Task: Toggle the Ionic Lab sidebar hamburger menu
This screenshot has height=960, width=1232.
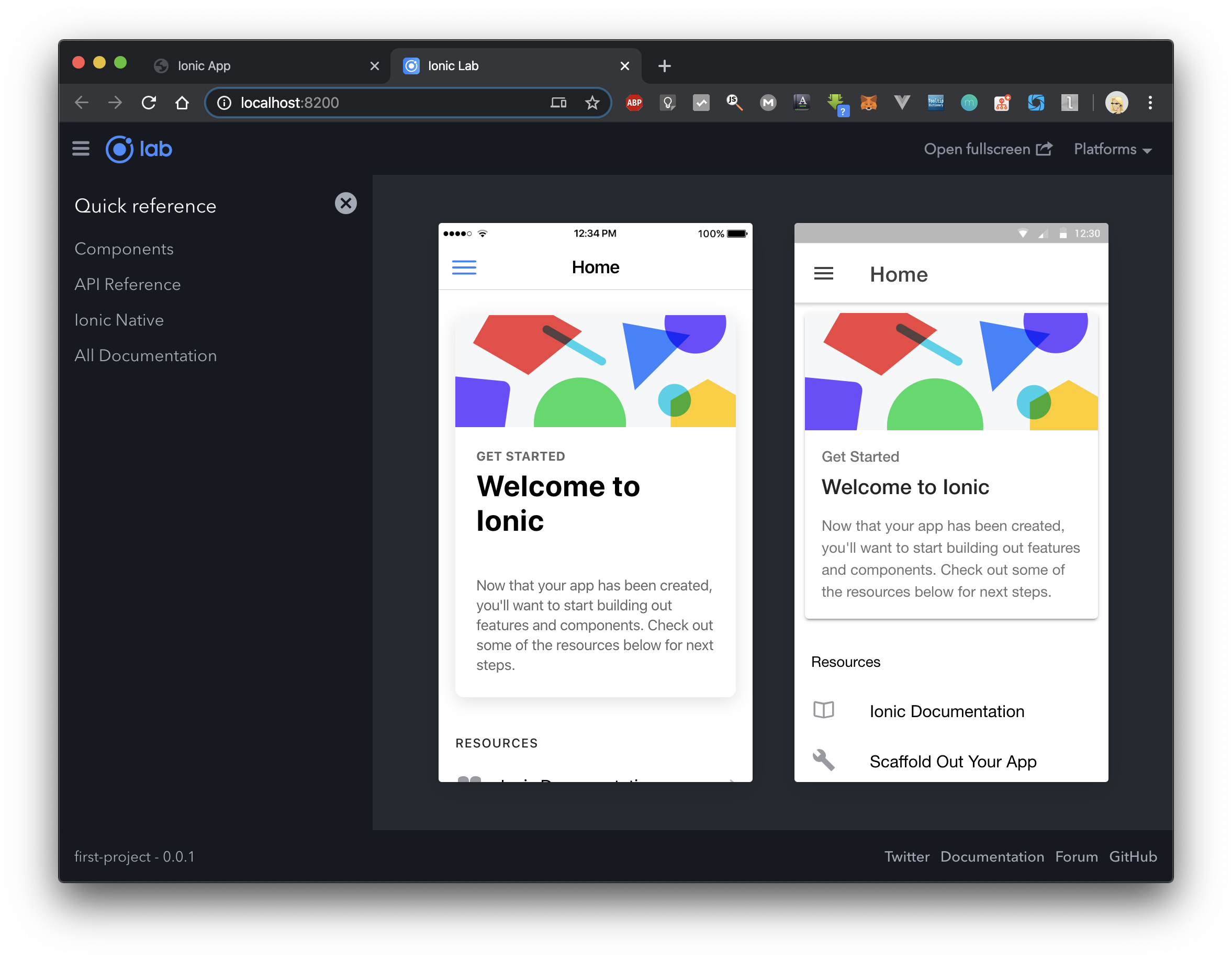Action: point(81,149)
